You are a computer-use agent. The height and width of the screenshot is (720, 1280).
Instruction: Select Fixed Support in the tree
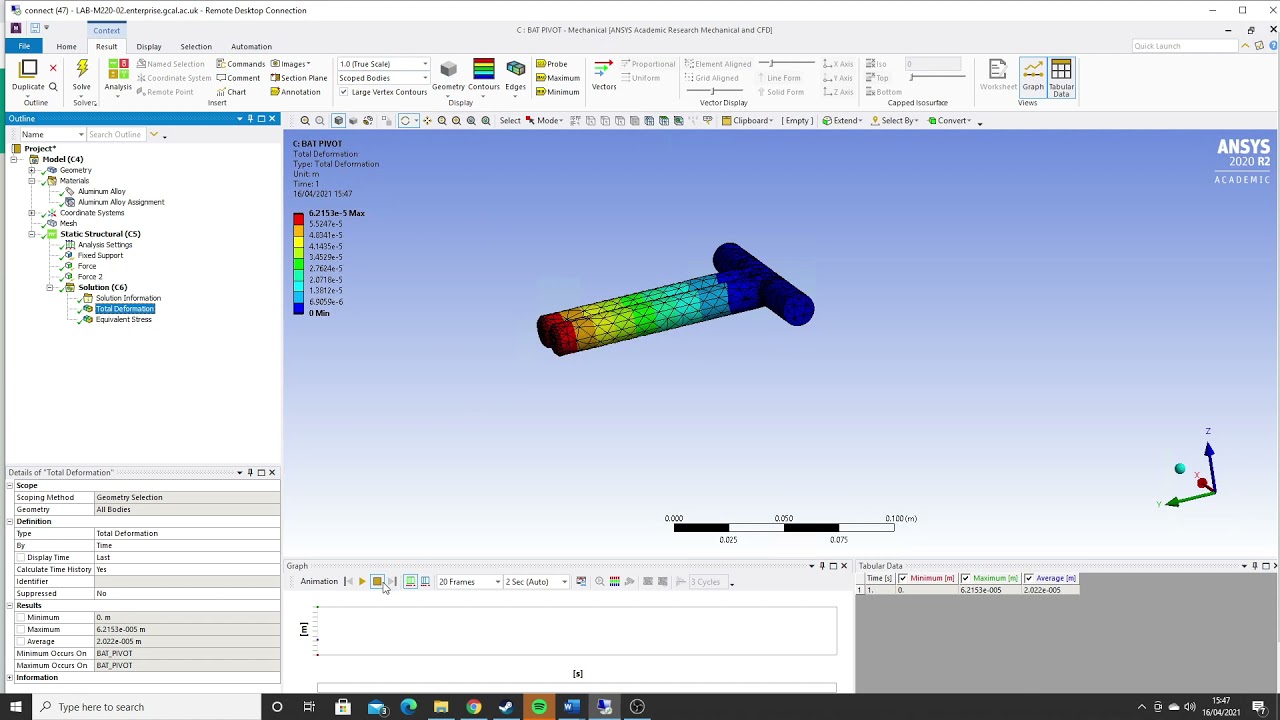(x=100, y=255)
